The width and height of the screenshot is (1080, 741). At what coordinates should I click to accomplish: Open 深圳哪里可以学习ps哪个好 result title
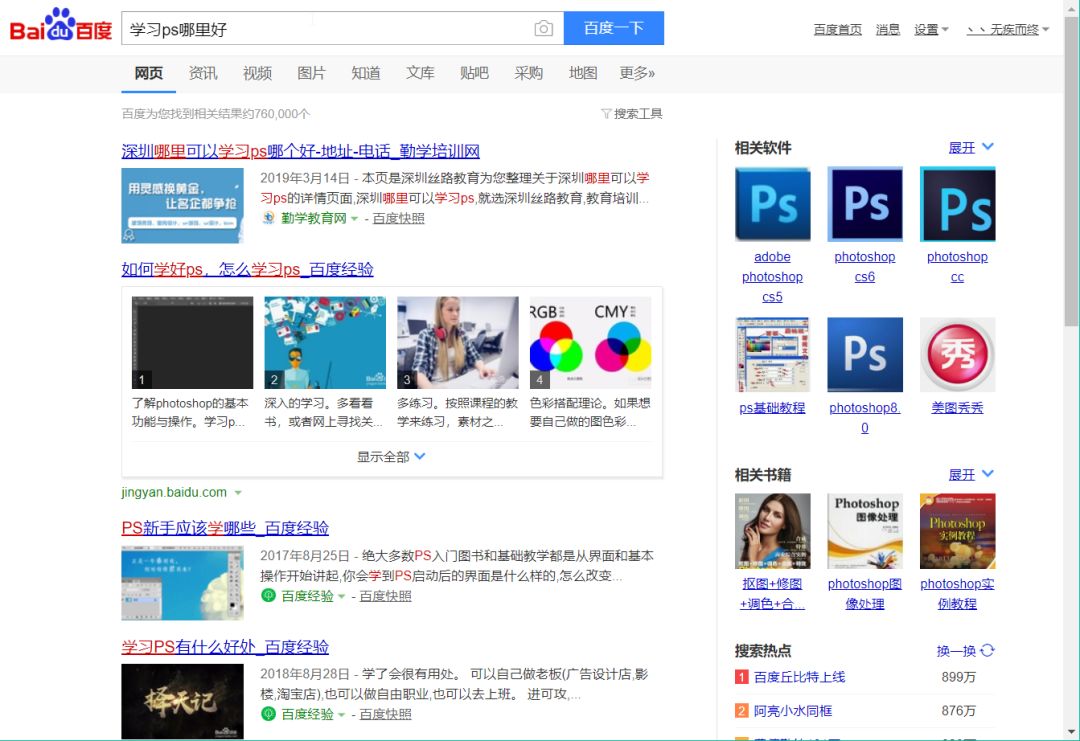click(300, 151)
